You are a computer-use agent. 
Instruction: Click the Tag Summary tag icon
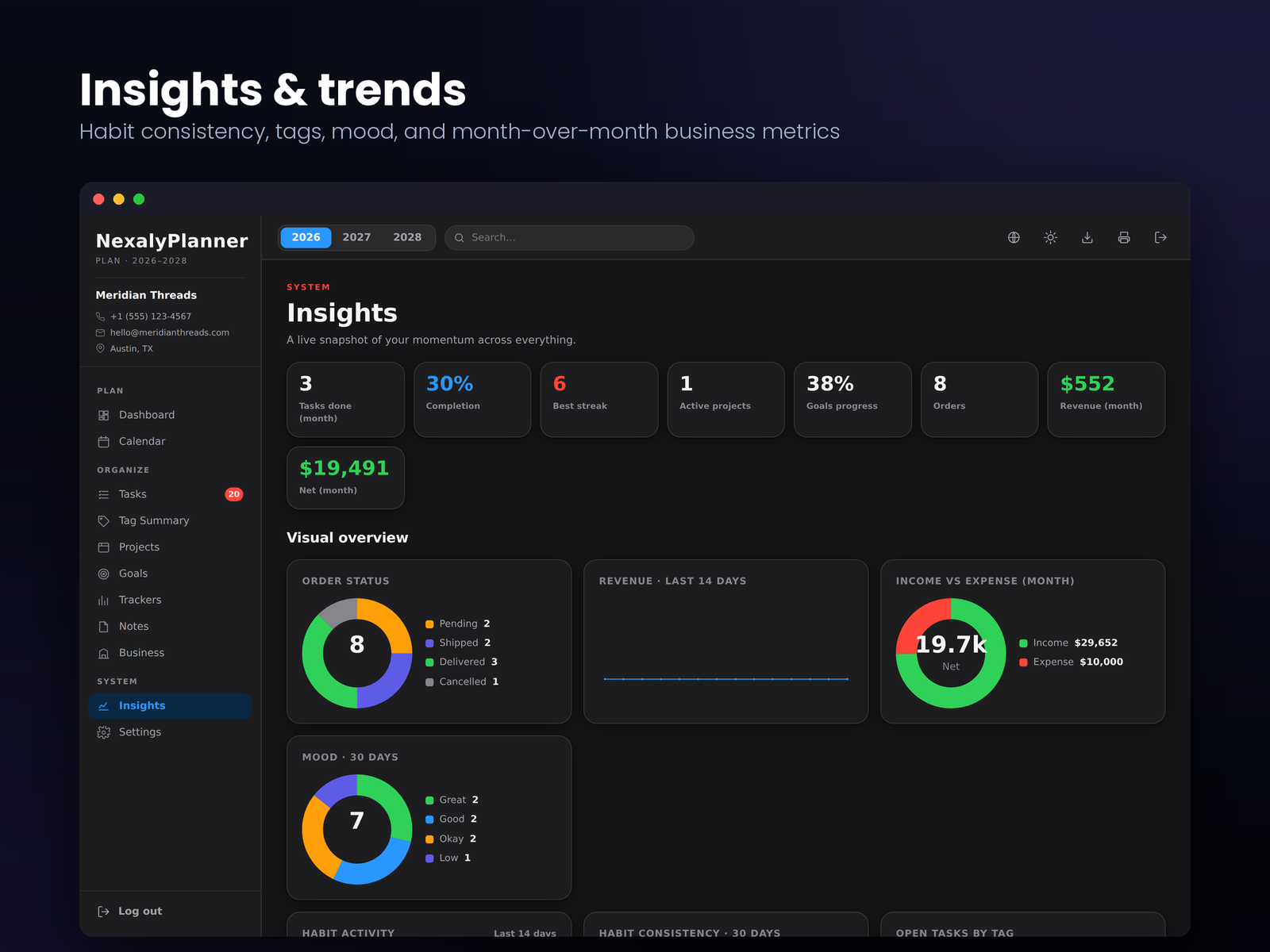(103, 520)
